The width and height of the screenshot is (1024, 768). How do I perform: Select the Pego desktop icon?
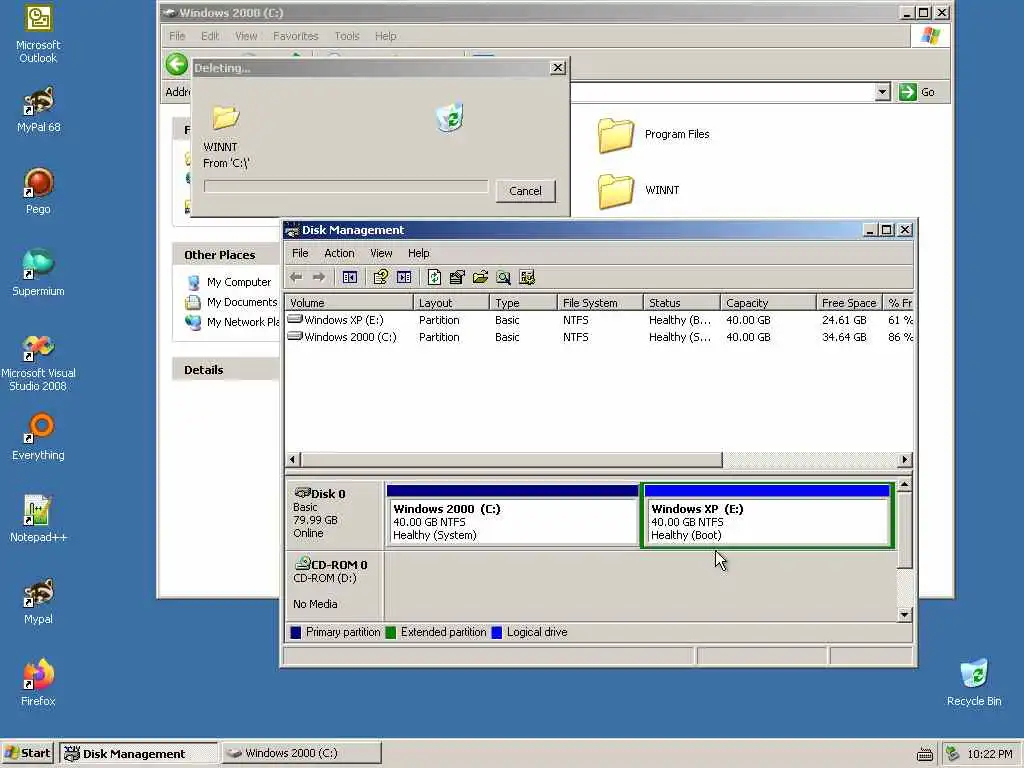tap(38, 191)
